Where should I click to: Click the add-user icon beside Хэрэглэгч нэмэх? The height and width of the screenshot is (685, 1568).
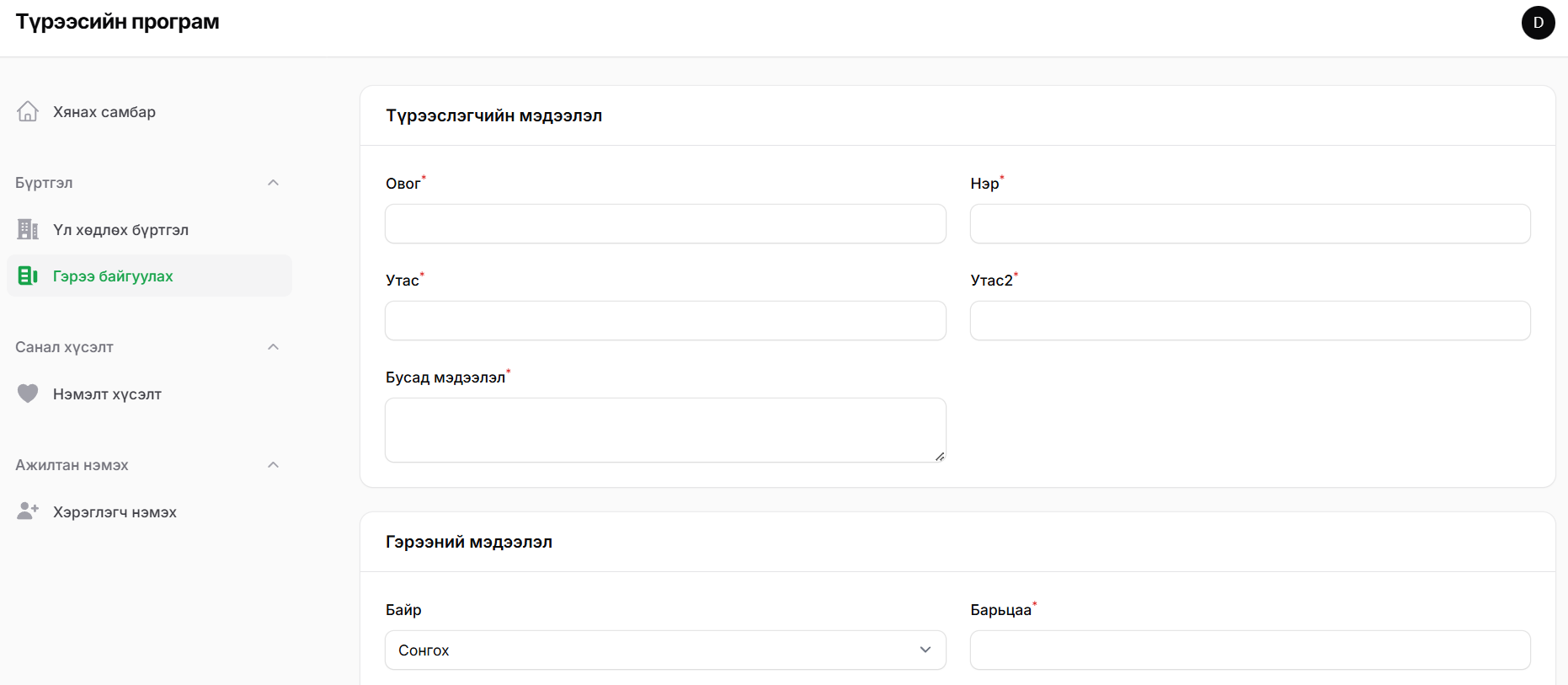tap(28, 511)
